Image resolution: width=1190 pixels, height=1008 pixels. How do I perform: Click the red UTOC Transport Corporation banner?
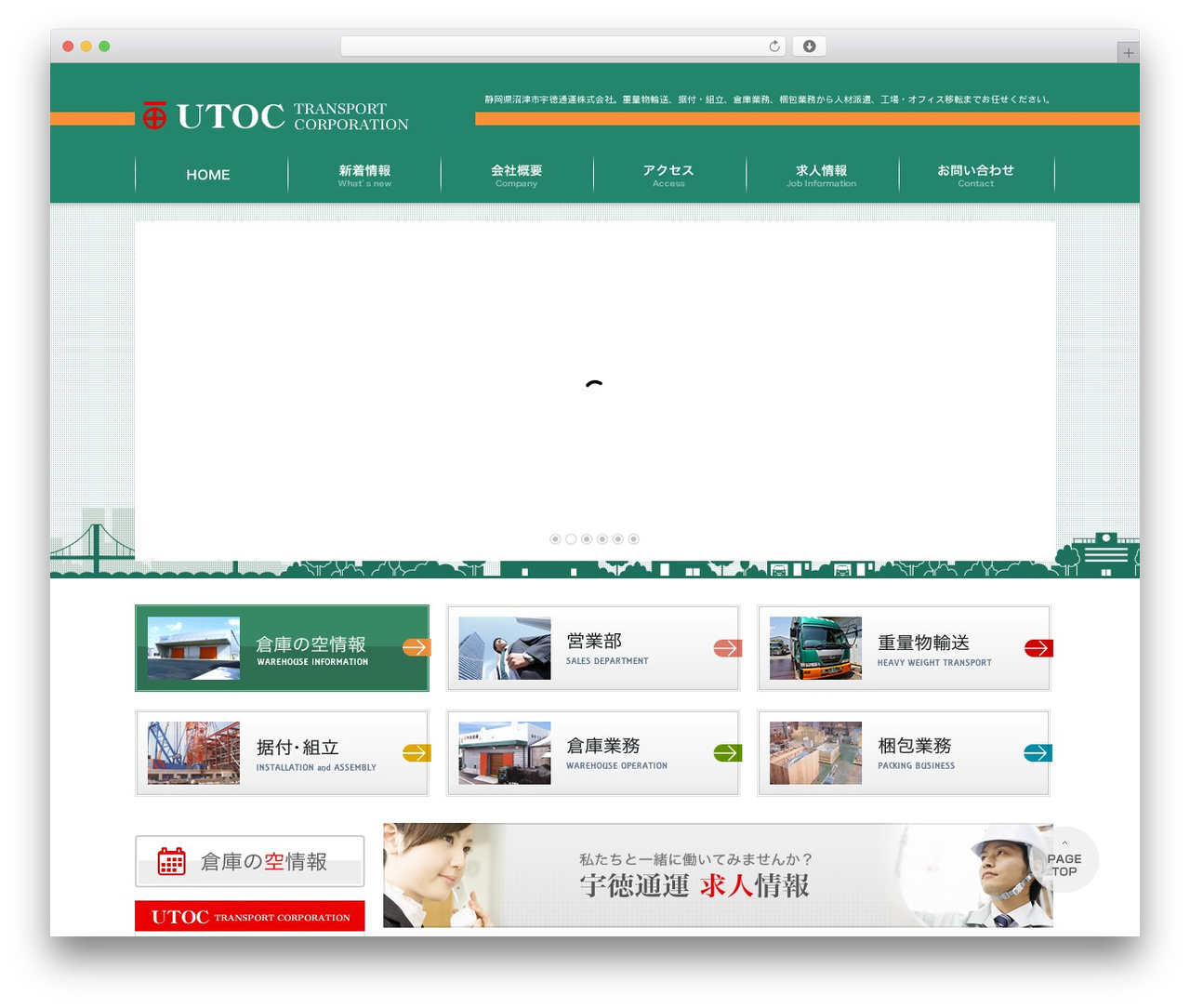point(250,916)
